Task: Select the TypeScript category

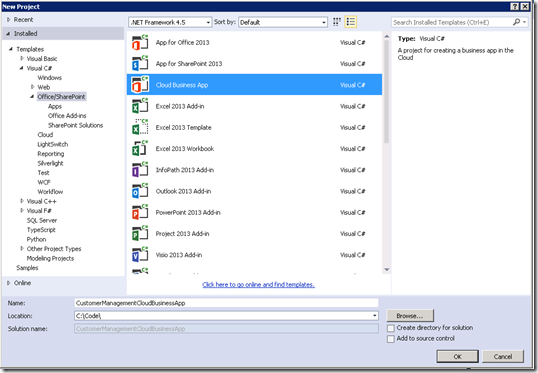Action: (41, 230)
